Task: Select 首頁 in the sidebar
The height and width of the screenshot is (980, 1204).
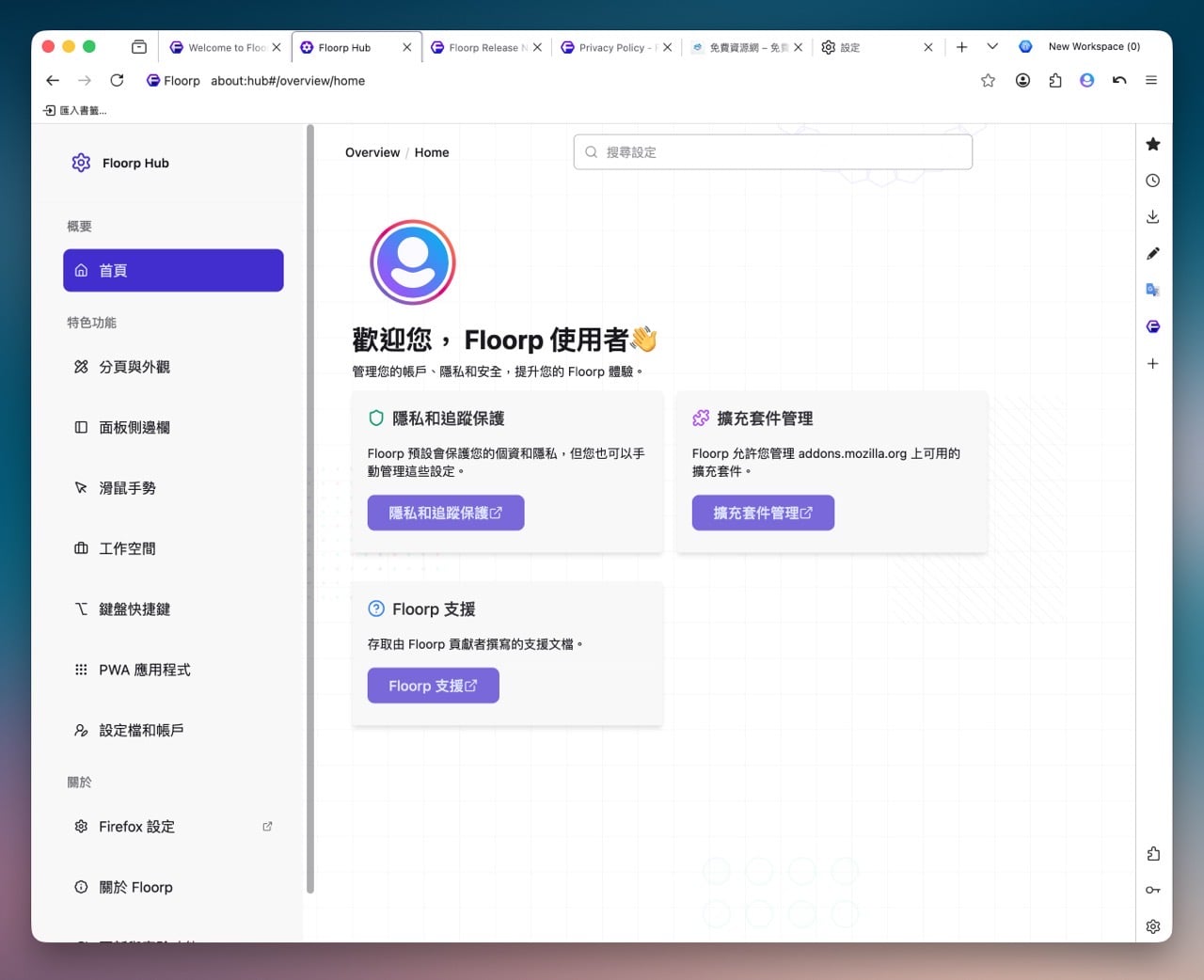Action: tap(173, 270)
